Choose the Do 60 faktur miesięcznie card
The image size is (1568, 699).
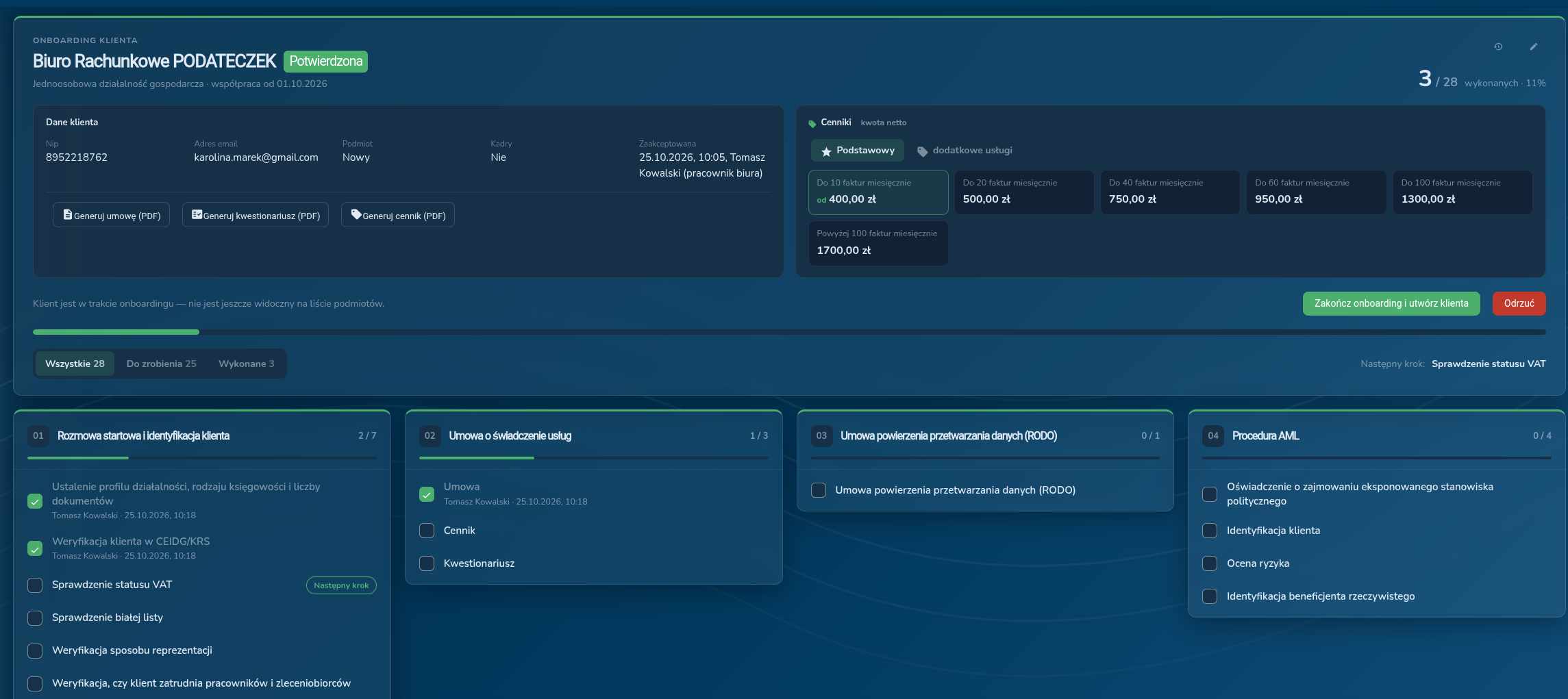coord(1316,192)
